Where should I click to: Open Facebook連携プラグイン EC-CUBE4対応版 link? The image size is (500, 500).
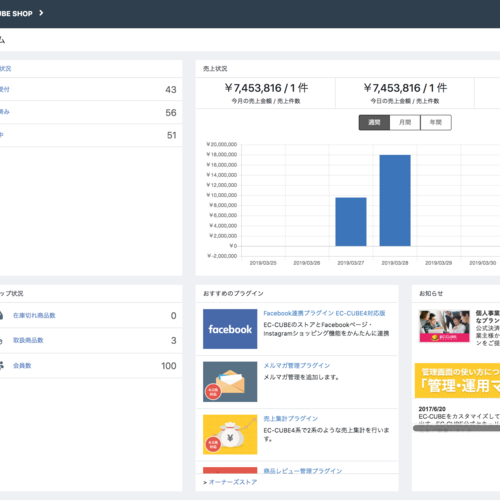coord(324,313)
